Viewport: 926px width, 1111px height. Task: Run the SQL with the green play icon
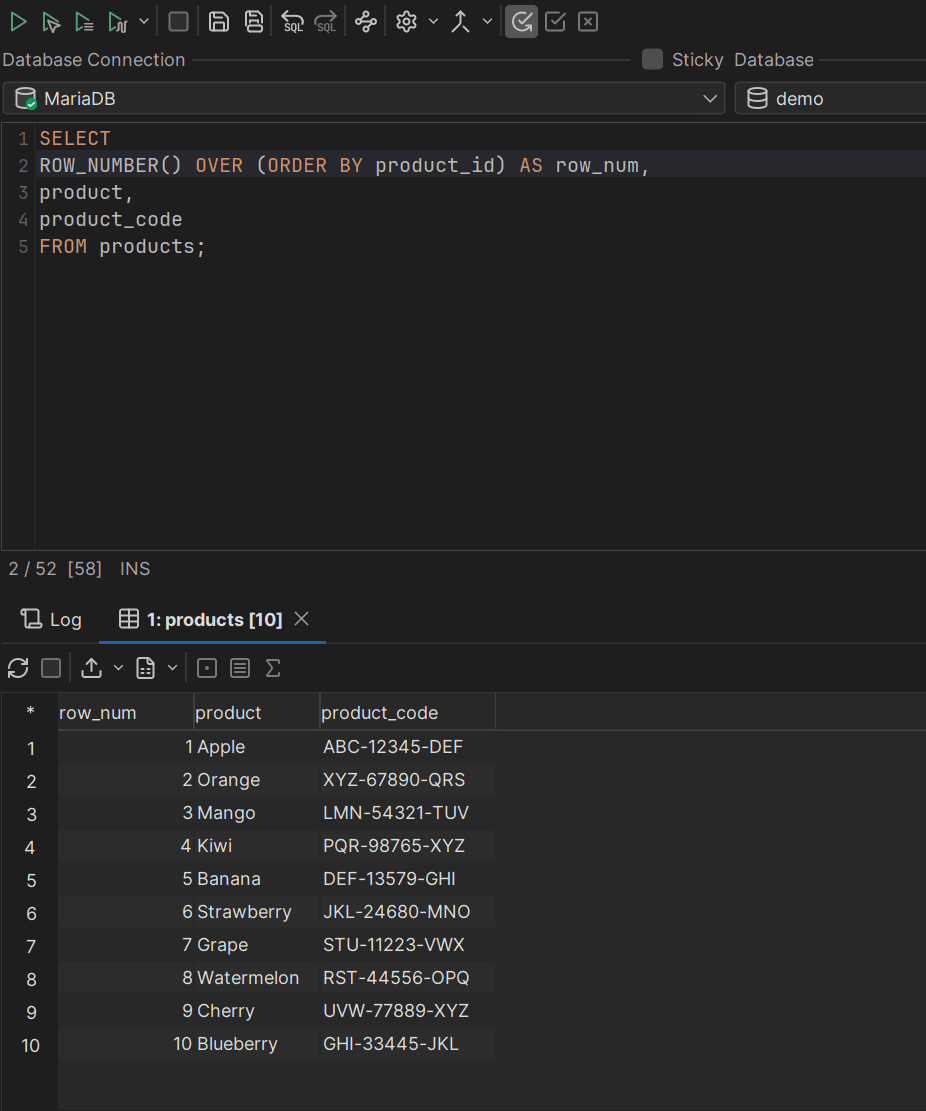18,22
